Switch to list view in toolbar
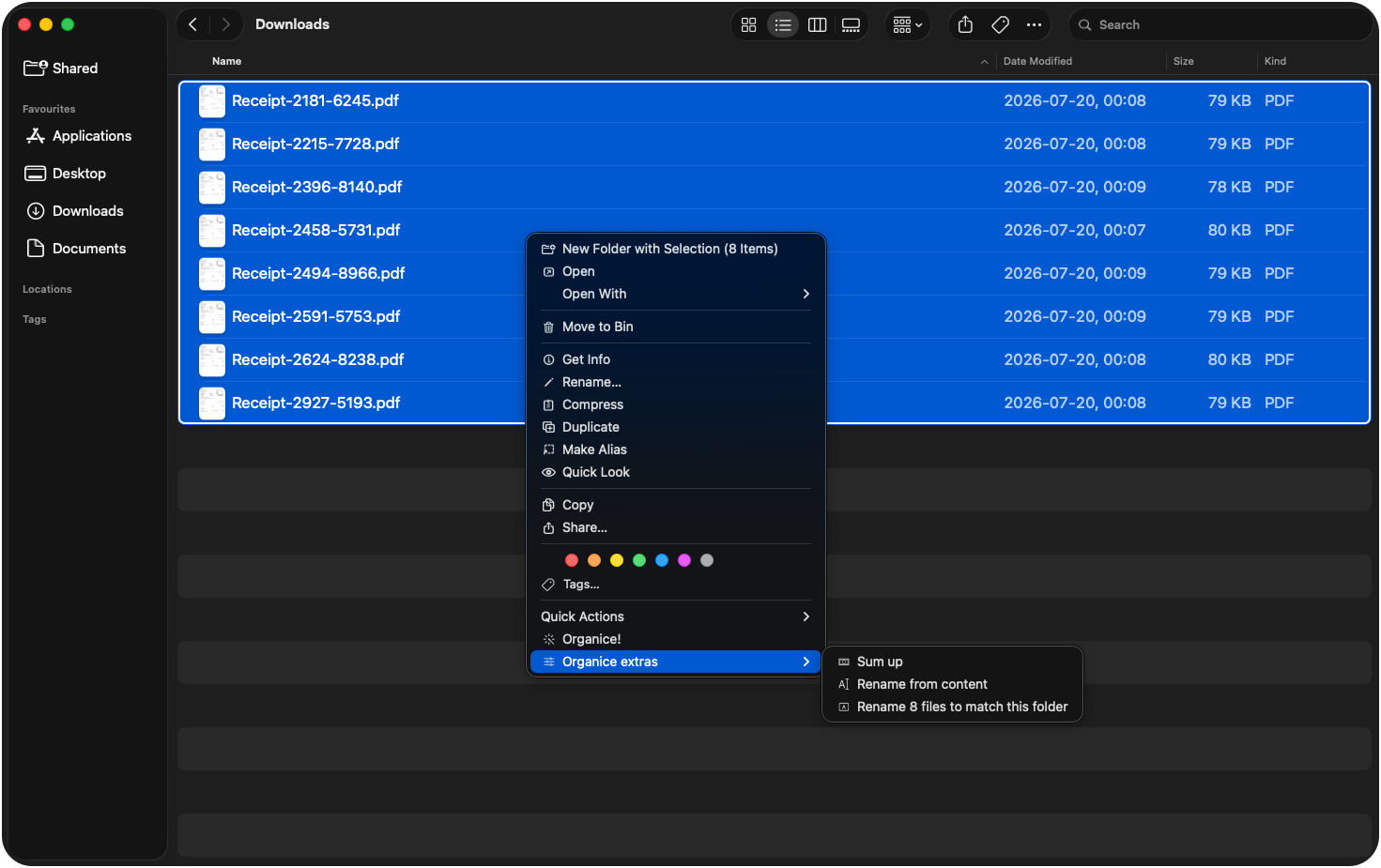The image size is (1381, 868). pyautogui.click(x=783, y=25)
